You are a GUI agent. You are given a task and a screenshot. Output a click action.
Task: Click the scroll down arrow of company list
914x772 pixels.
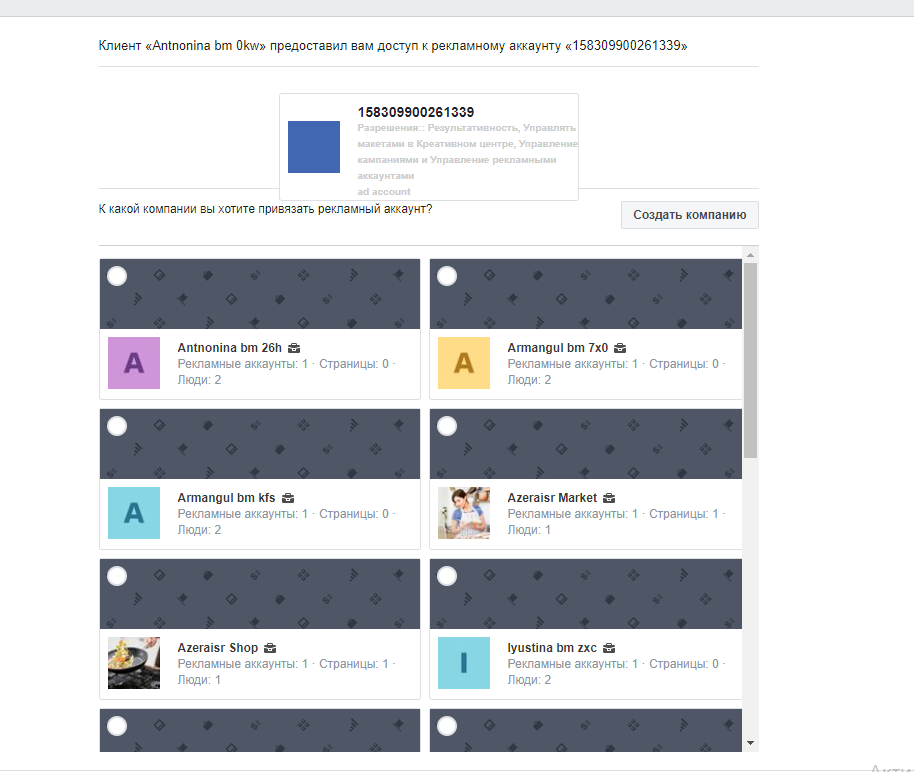(750, 743)
